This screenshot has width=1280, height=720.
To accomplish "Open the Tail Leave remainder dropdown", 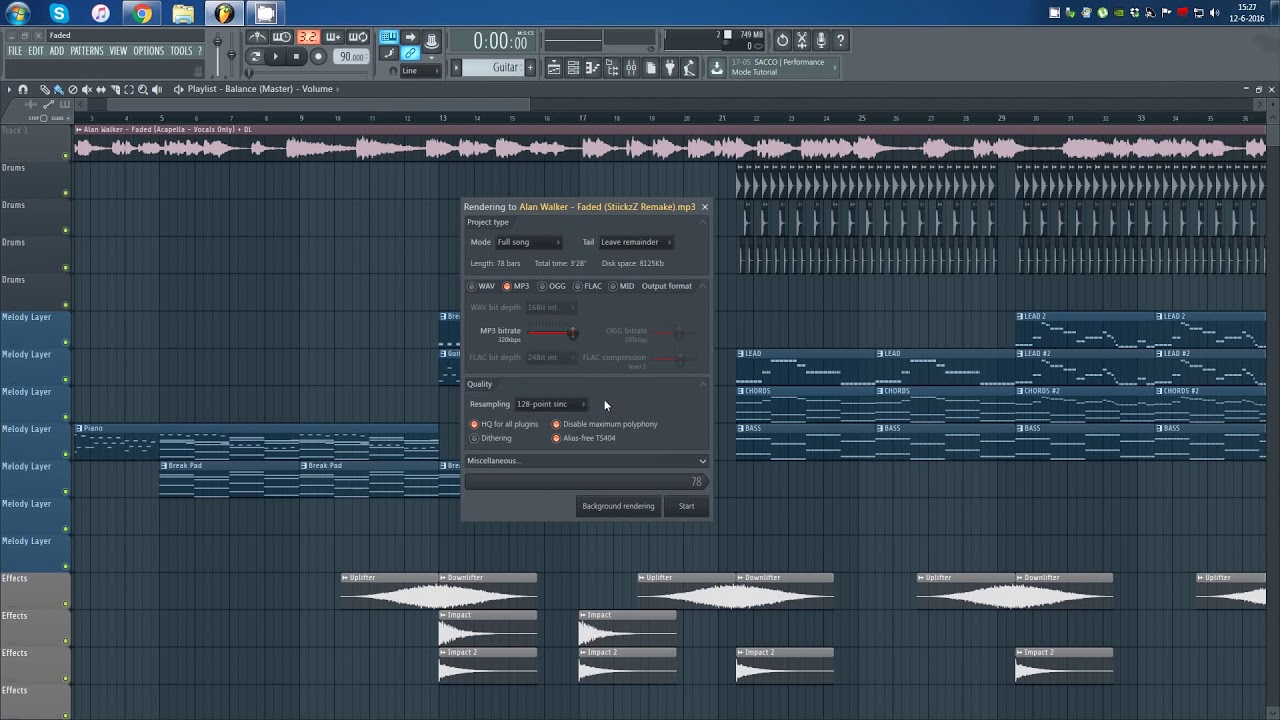I will [x=635, y=242].
